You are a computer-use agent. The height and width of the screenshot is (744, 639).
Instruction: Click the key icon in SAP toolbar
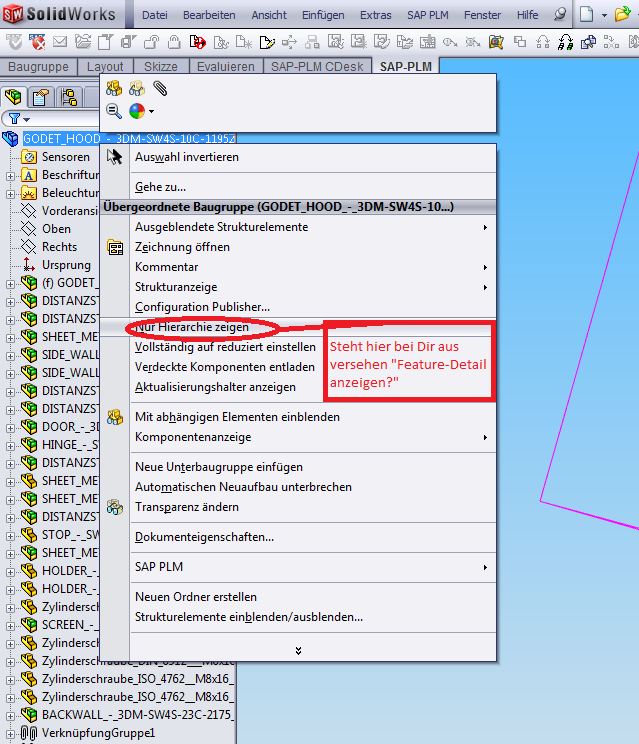450,42
